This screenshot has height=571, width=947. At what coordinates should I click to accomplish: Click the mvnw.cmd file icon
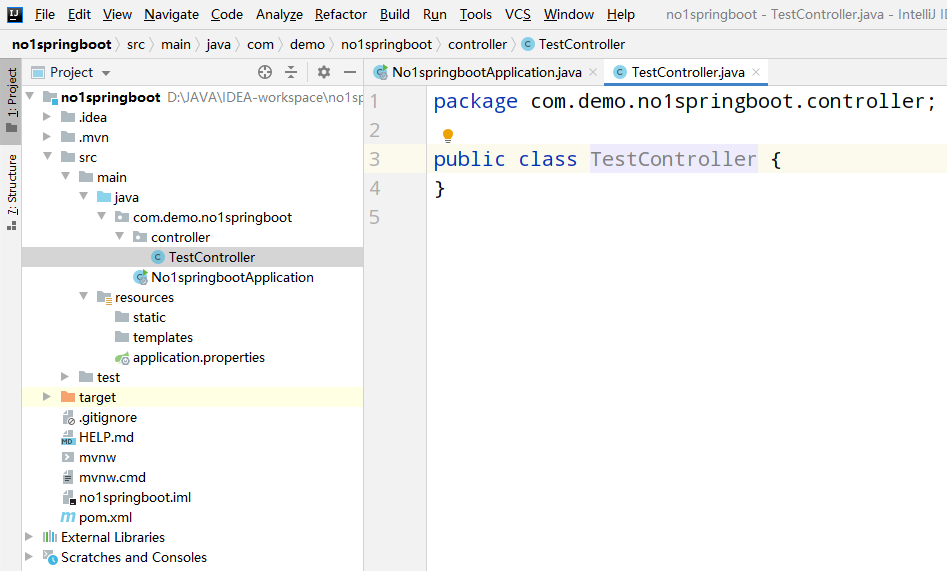click(x=68, y=477)
